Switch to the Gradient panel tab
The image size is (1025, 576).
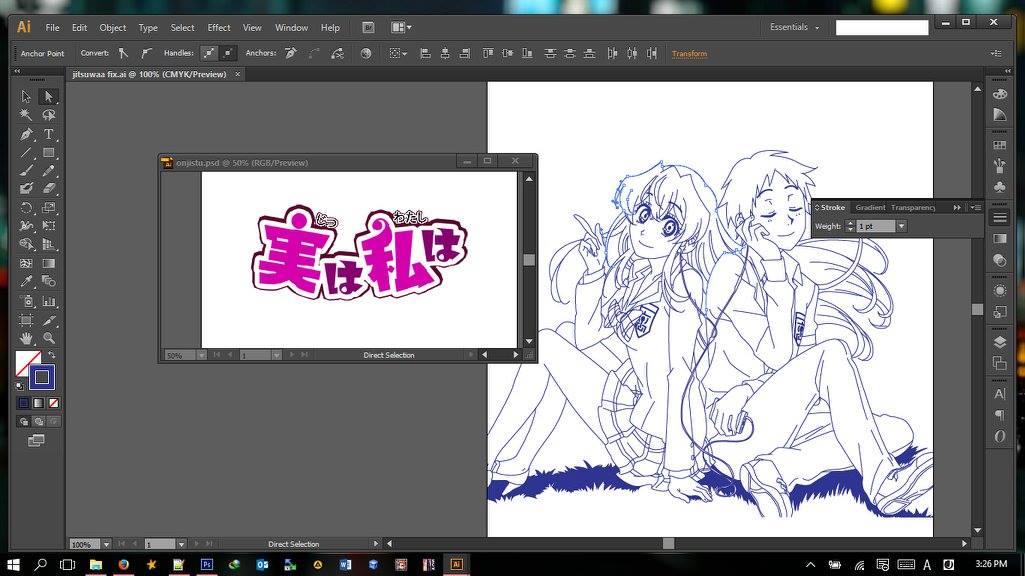870,207
